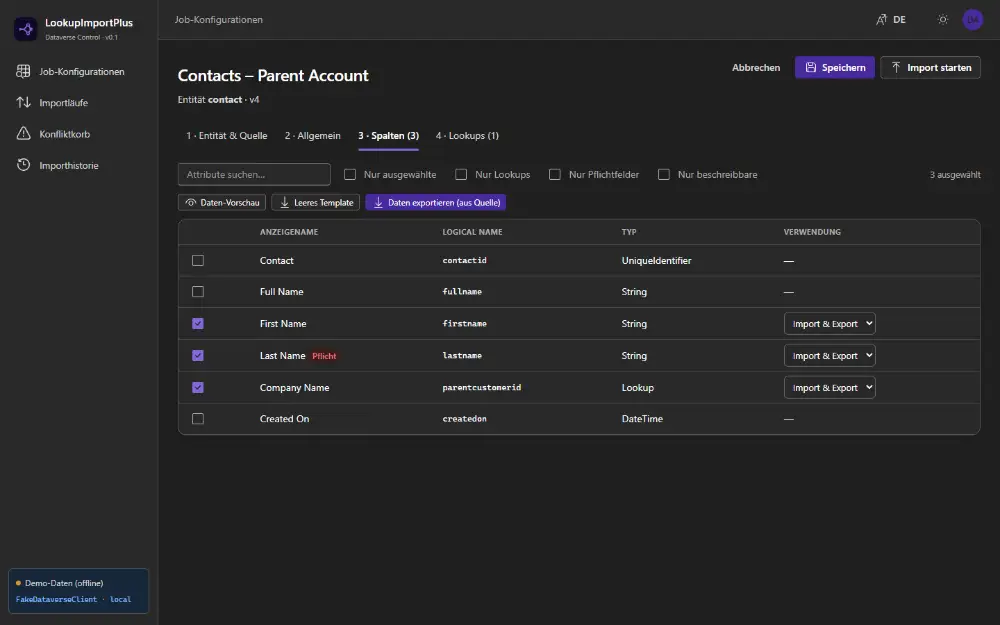1000x625 pixels.
Task: Check the Full Name row checkbox
Action: [198, 291]
